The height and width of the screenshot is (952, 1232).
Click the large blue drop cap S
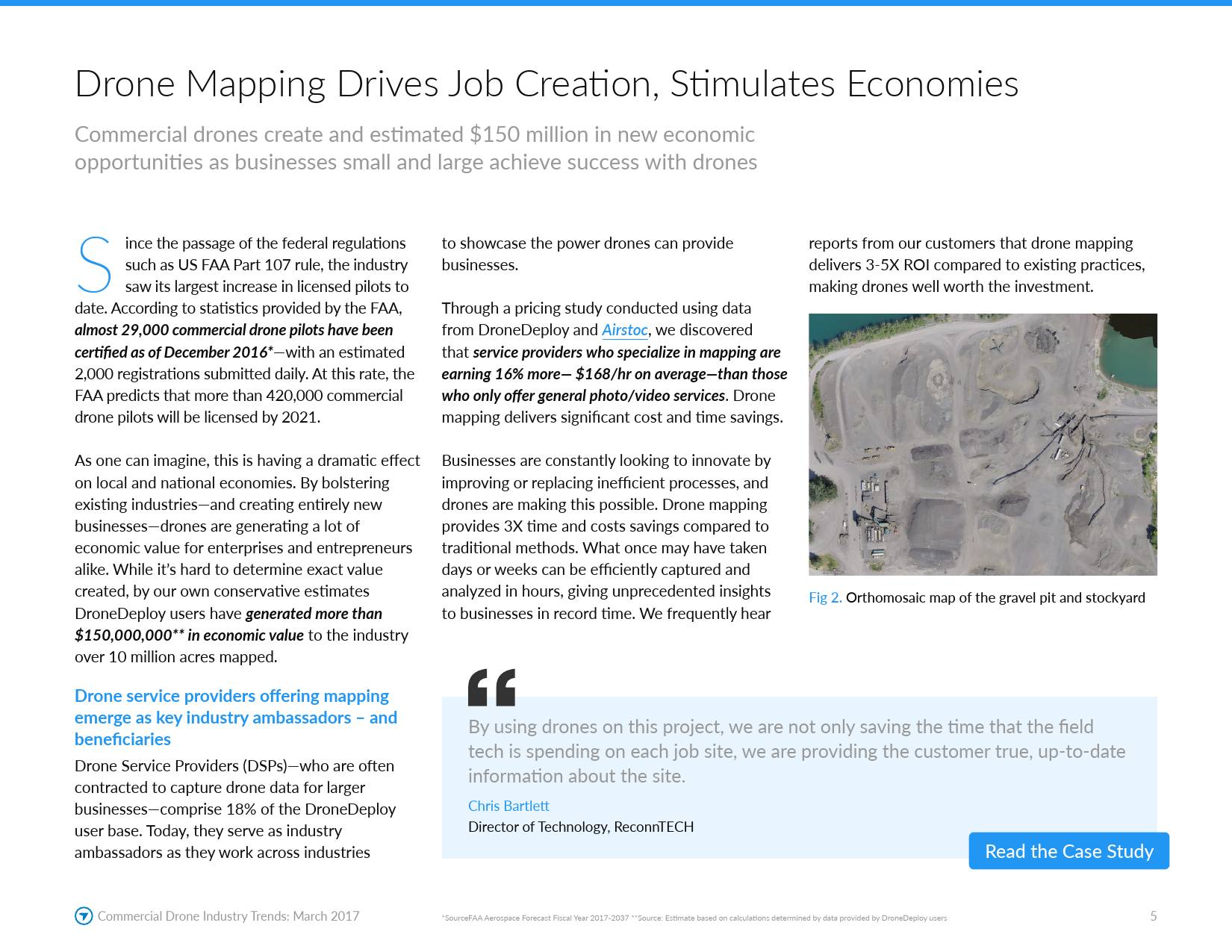click(x=95, y=265)
